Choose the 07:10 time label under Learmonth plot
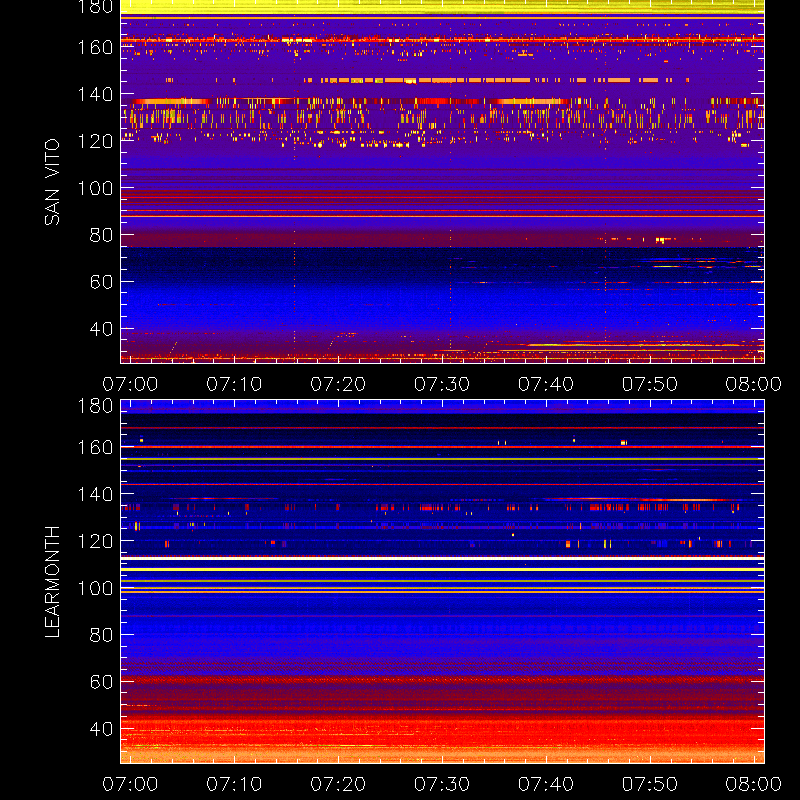 [x=234, y=784]
